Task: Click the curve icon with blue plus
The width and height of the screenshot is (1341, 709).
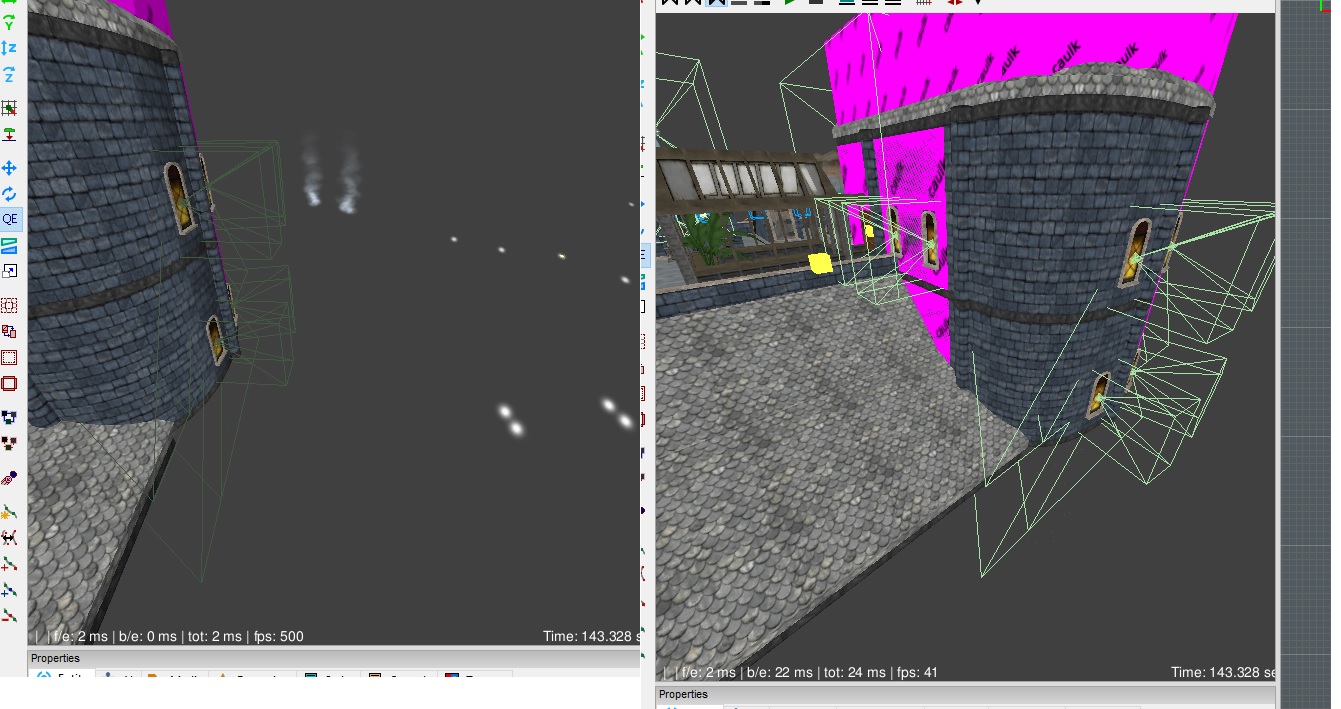Action: pyautogui.click(x=9, y=590)
